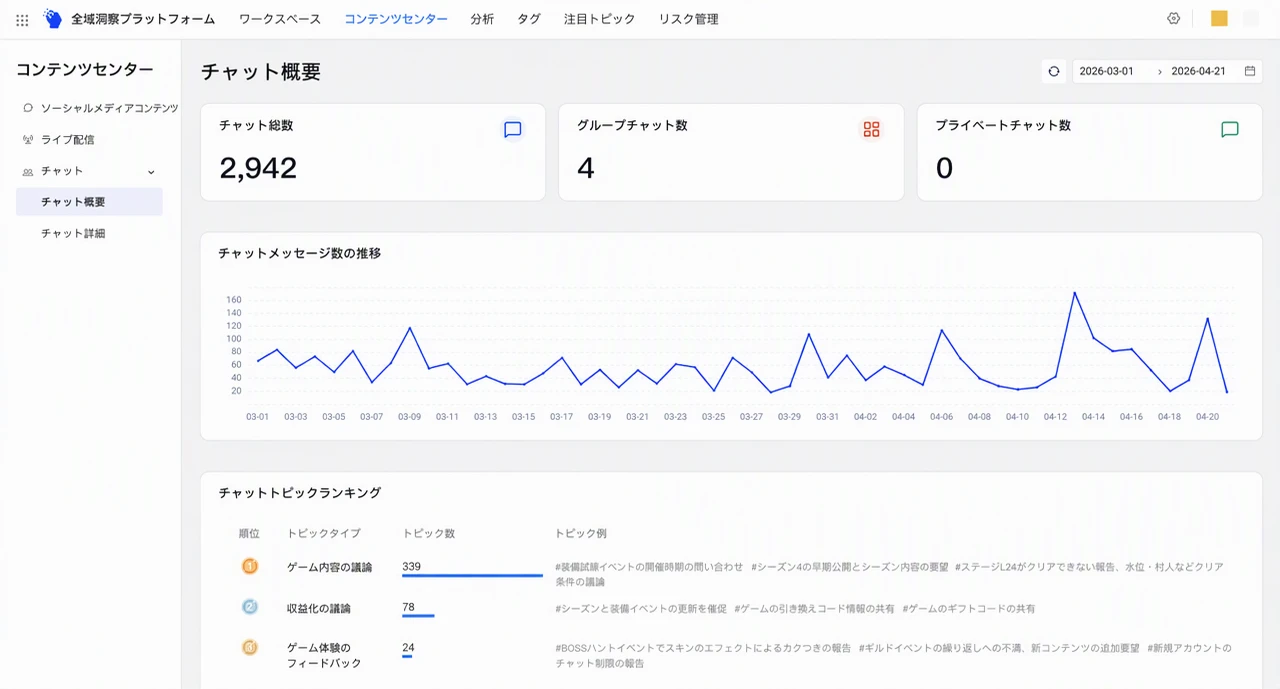Open calendar icon in date picker

coord(1250,71)
